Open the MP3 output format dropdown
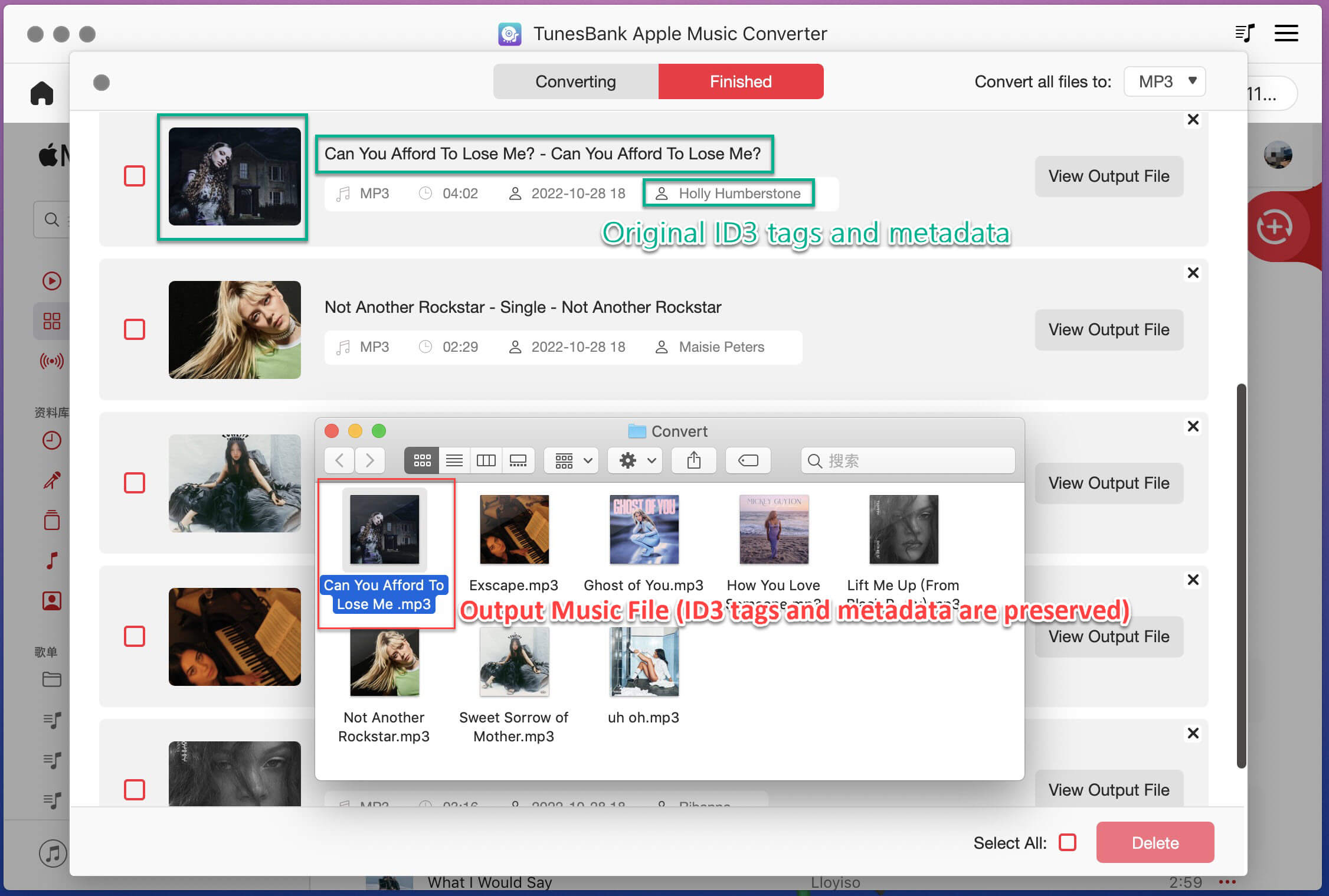The image size is (1329, 896). point(1164,81)
